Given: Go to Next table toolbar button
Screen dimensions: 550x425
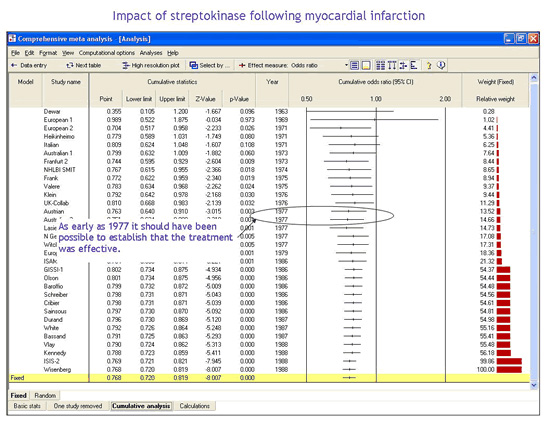Looking at the screenshot, I should [83, 65].
